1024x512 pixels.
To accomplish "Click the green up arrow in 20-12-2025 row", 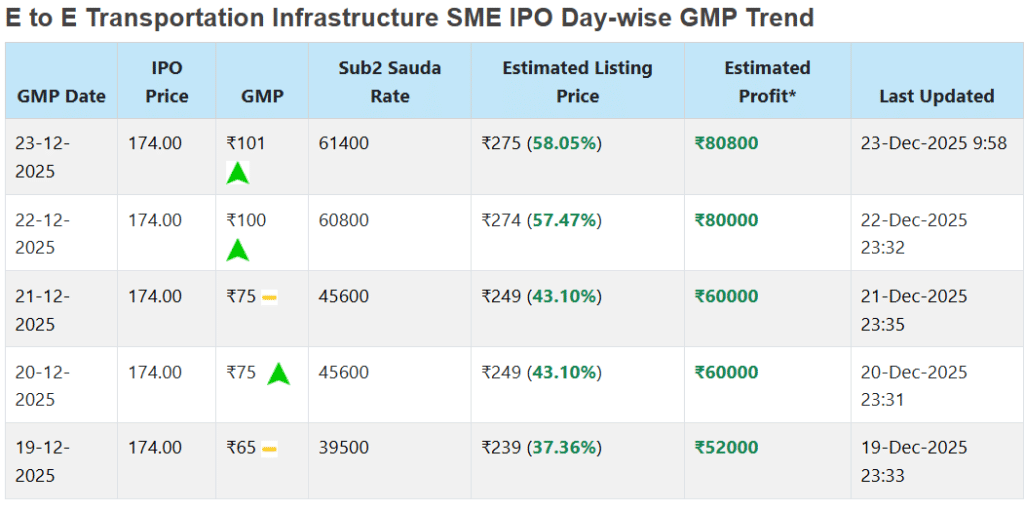I will pos(278,373).
